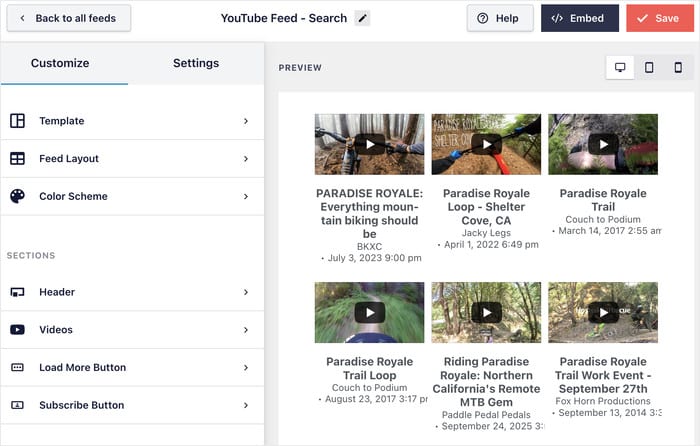Image resolution: width=700 pixels, height=446 pixels.
Task: Expand the Color Scheme chevron
Action: pos(245,196)
